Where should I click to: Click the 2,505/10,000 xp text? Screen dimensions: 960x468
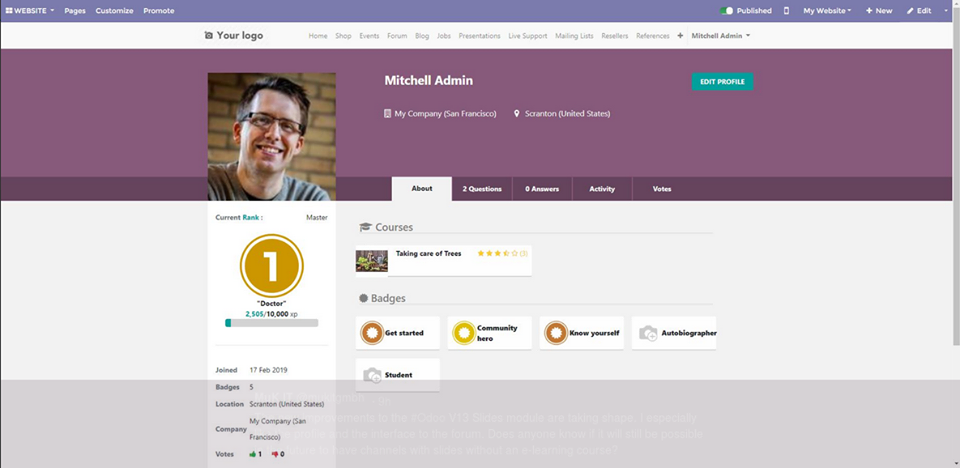pos(271,314)
